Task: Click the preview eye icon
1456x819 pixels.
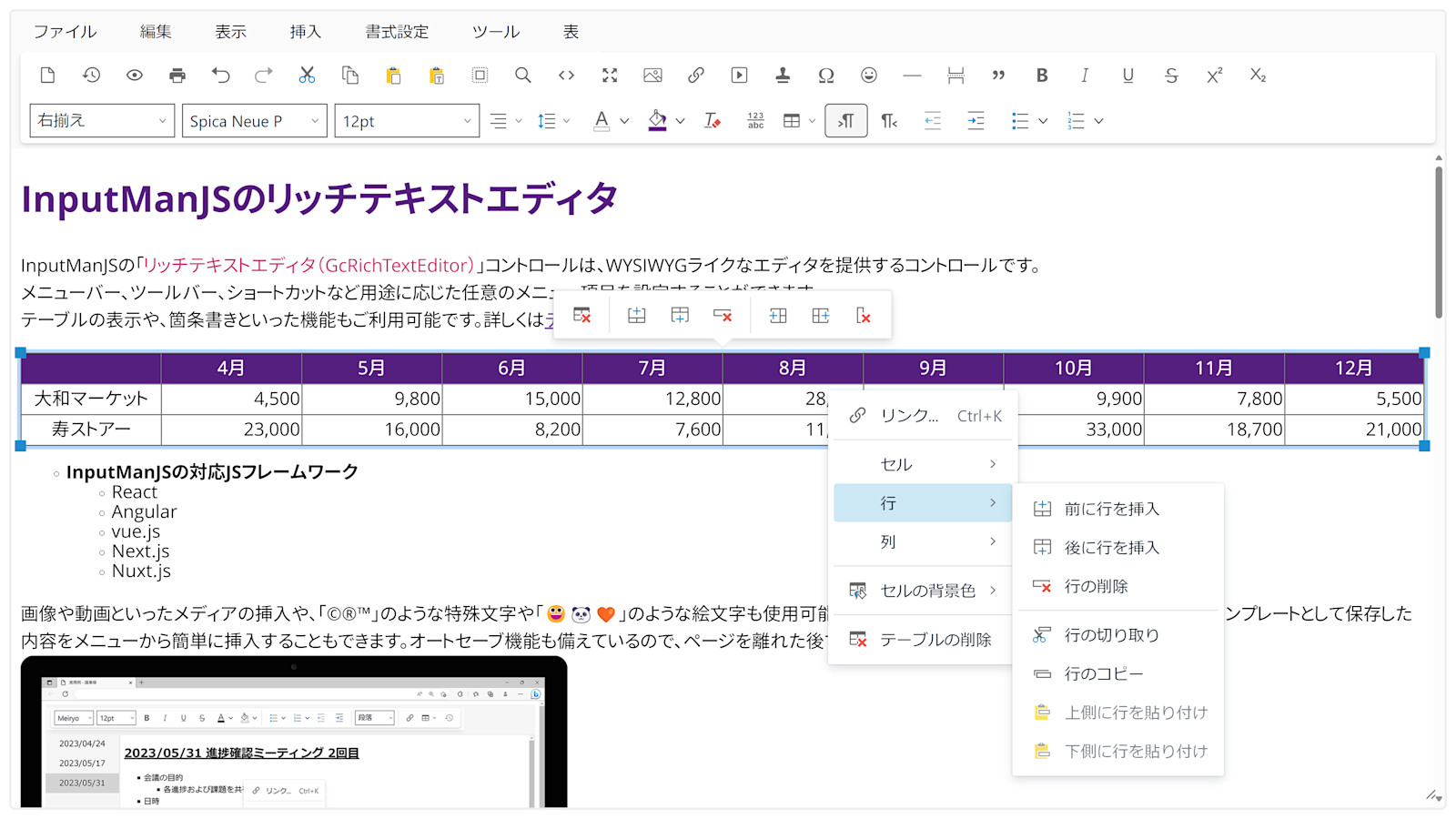Action: click(x=135, y=76)
